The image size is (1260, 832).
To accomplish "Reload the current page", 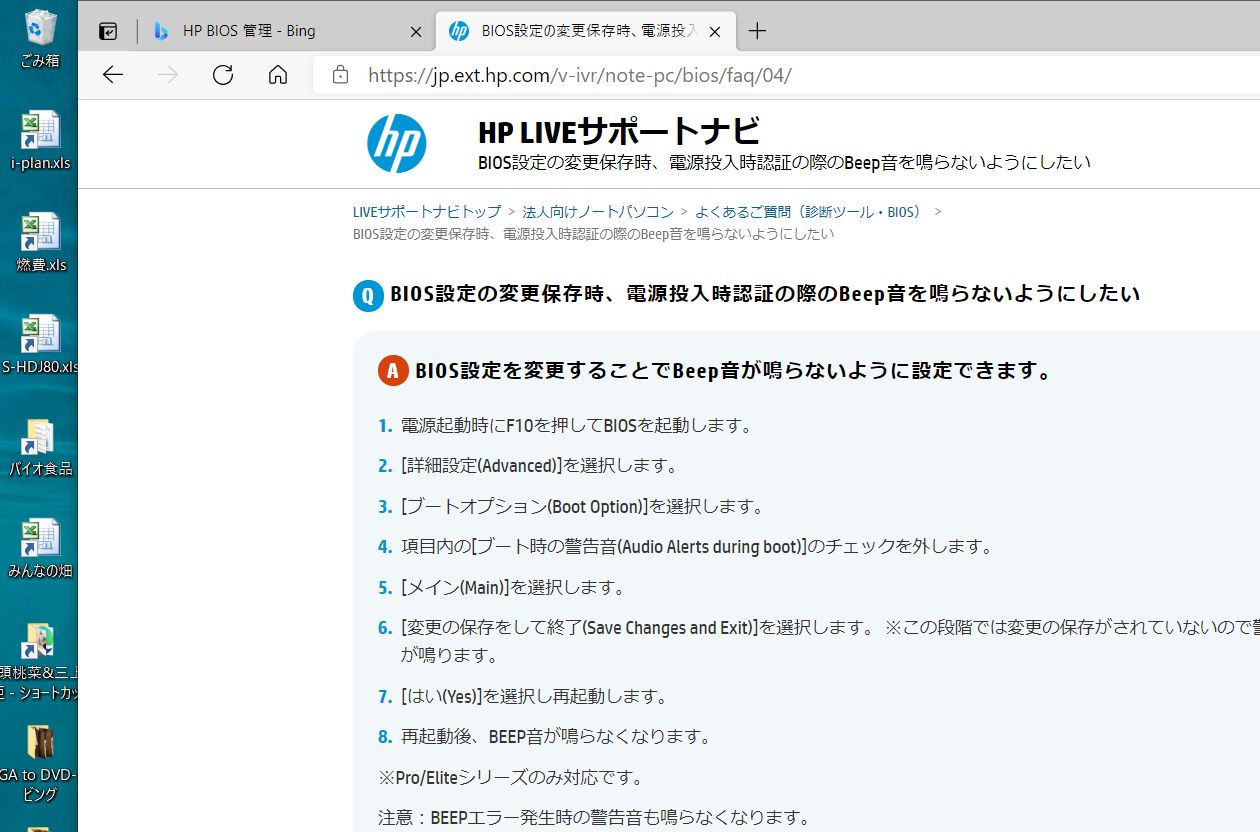I will click(223, 75).
